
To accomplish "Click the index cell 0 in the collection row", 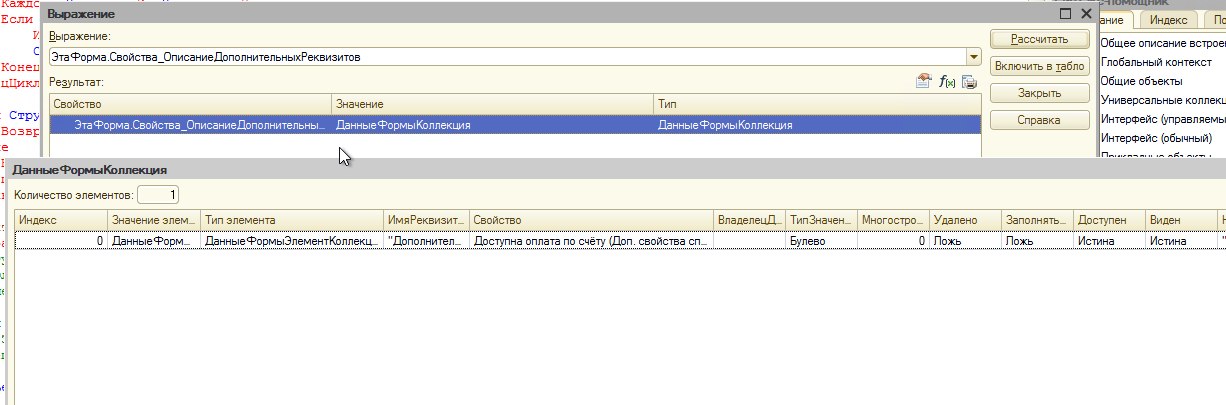I will click(61, 241).
